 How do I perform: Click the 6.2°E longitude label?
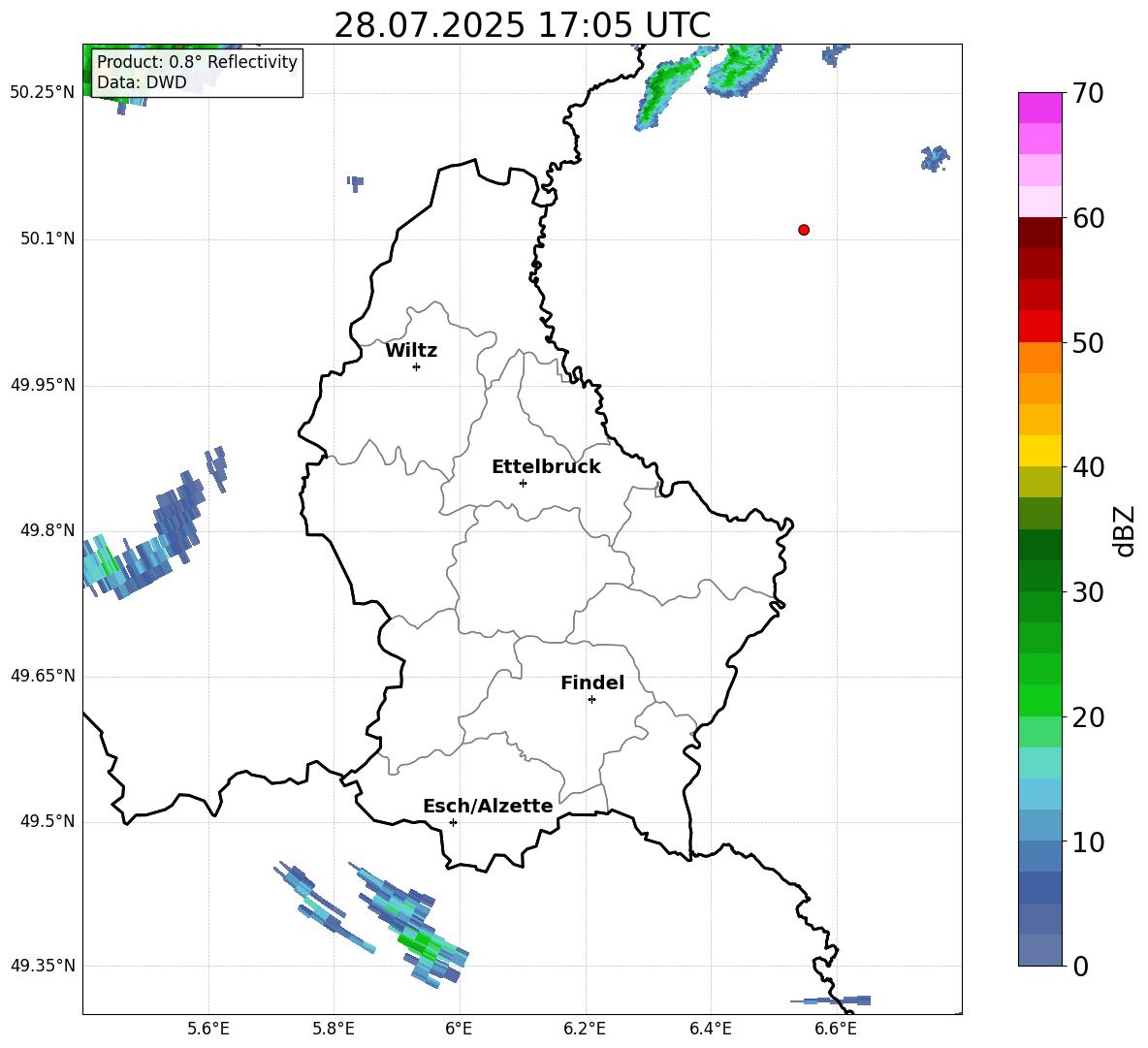[x=585, y=1029]
